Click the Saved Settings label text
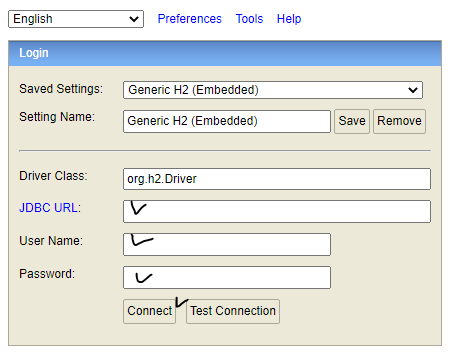The height and width of the screenshot is (362, 457). (61, 89)
